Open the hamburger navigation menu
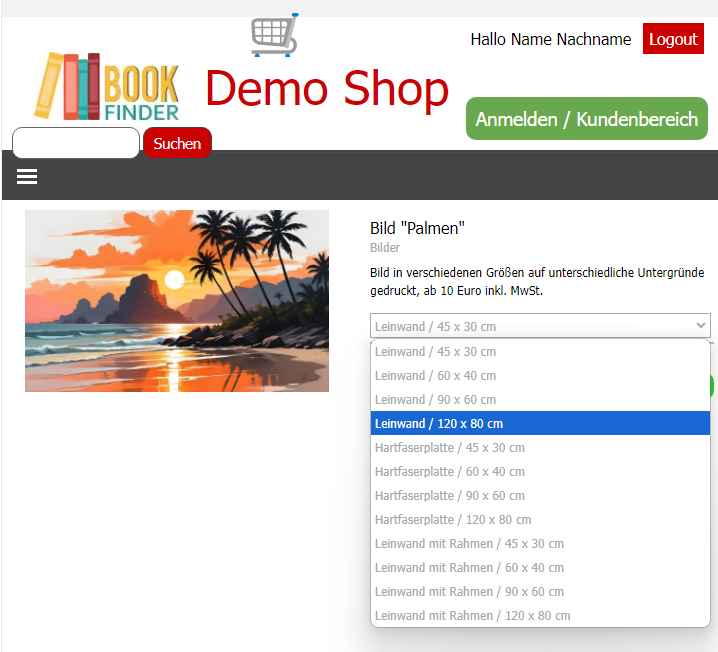 pyautogui.click(x=27, y=176)
